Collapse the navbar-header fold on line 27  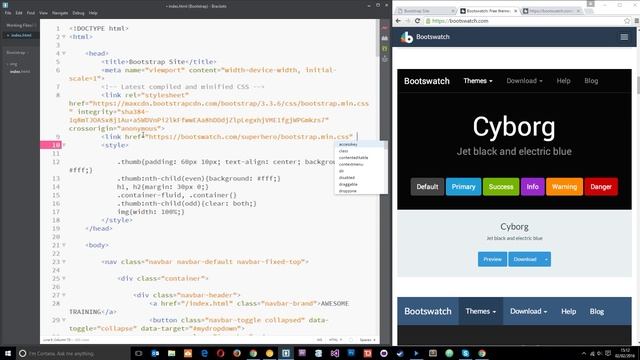click(x=64, y=295)
